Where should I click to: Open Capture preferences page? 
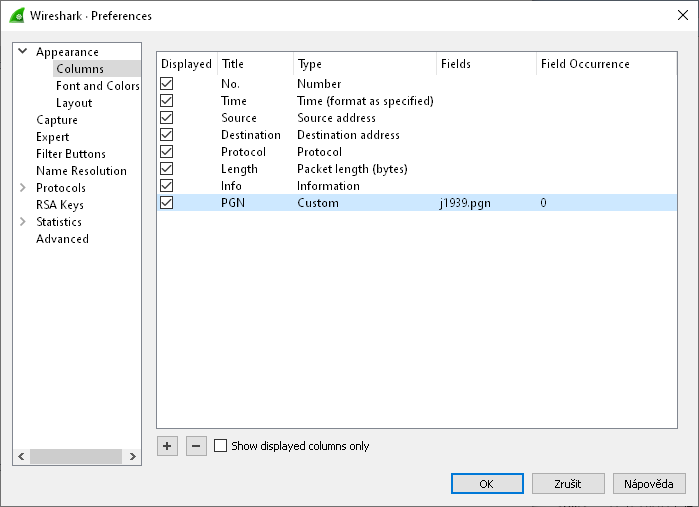pyautogui.click(x=57, y=120)
